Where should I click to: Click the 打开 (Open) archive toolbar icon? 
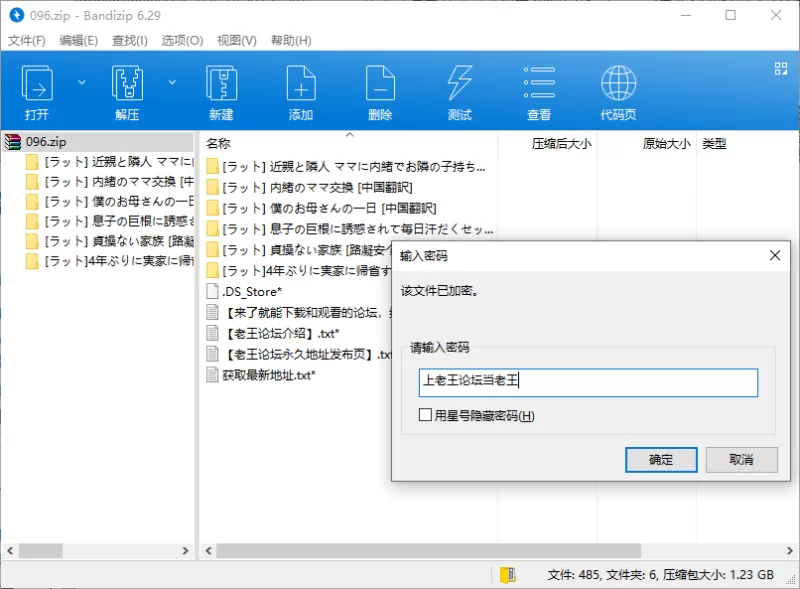tap(37, 92)
